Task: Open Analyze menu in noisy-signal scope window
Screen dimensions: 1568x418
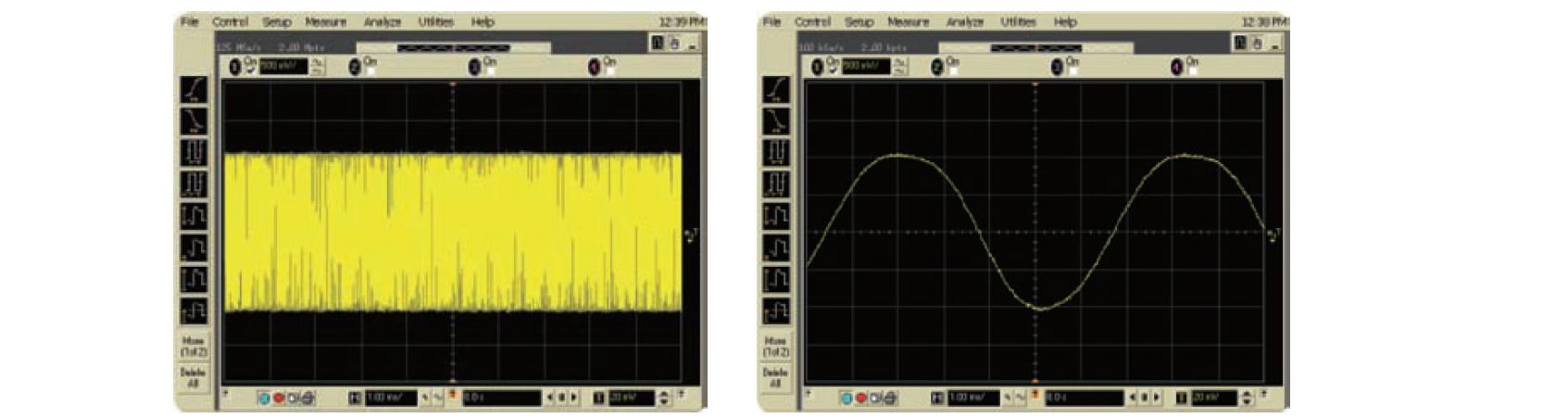Action: coord(382,21)
